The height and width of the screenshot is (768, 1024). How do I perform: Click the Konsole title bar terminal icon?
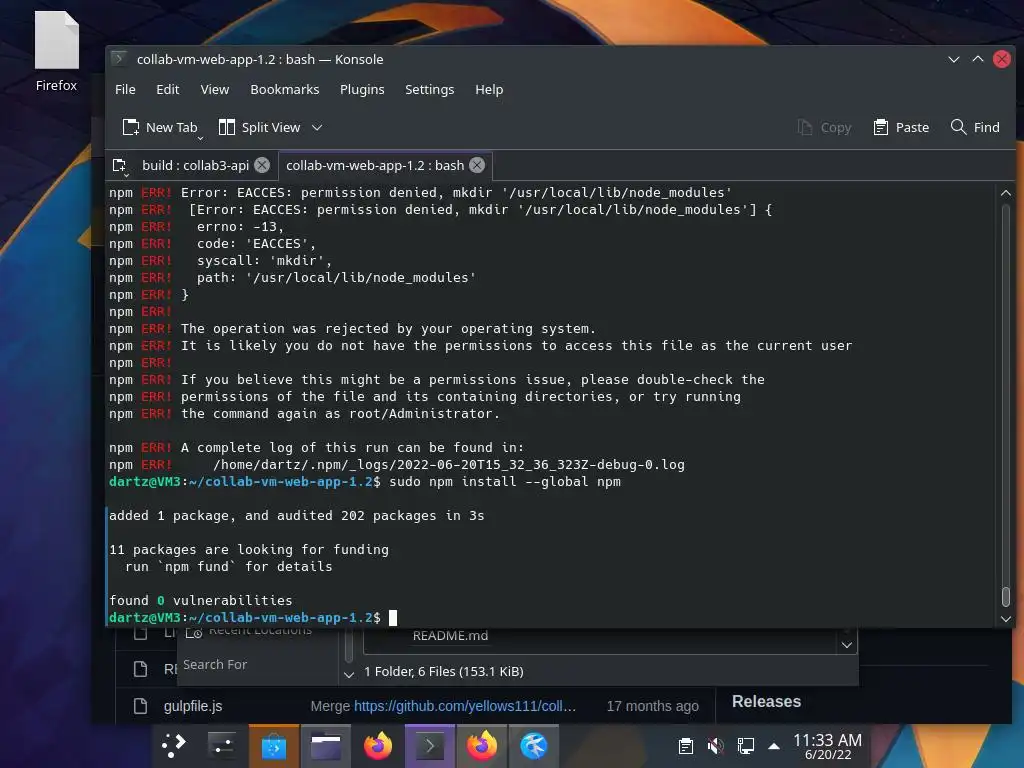pos(119,59)
